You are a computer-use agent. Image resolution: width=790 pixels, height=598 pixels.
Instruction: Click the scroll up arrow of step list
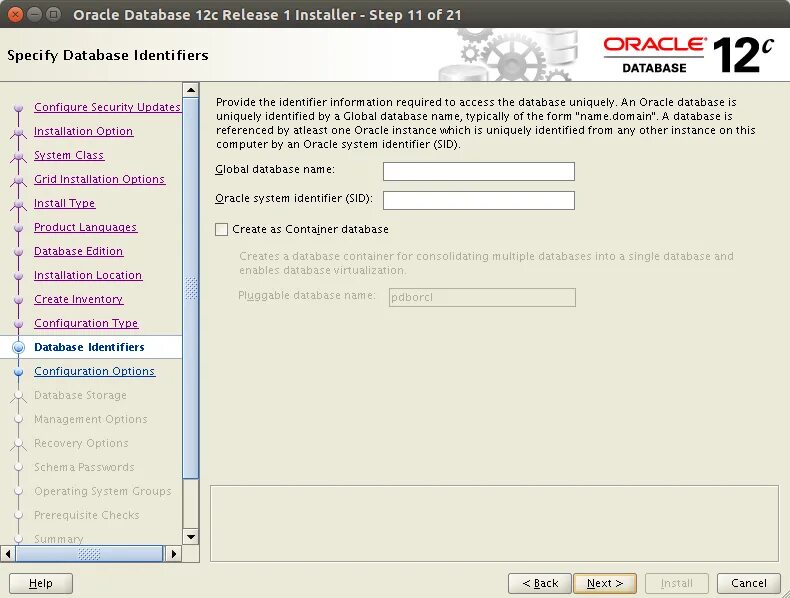click(191, 91)
